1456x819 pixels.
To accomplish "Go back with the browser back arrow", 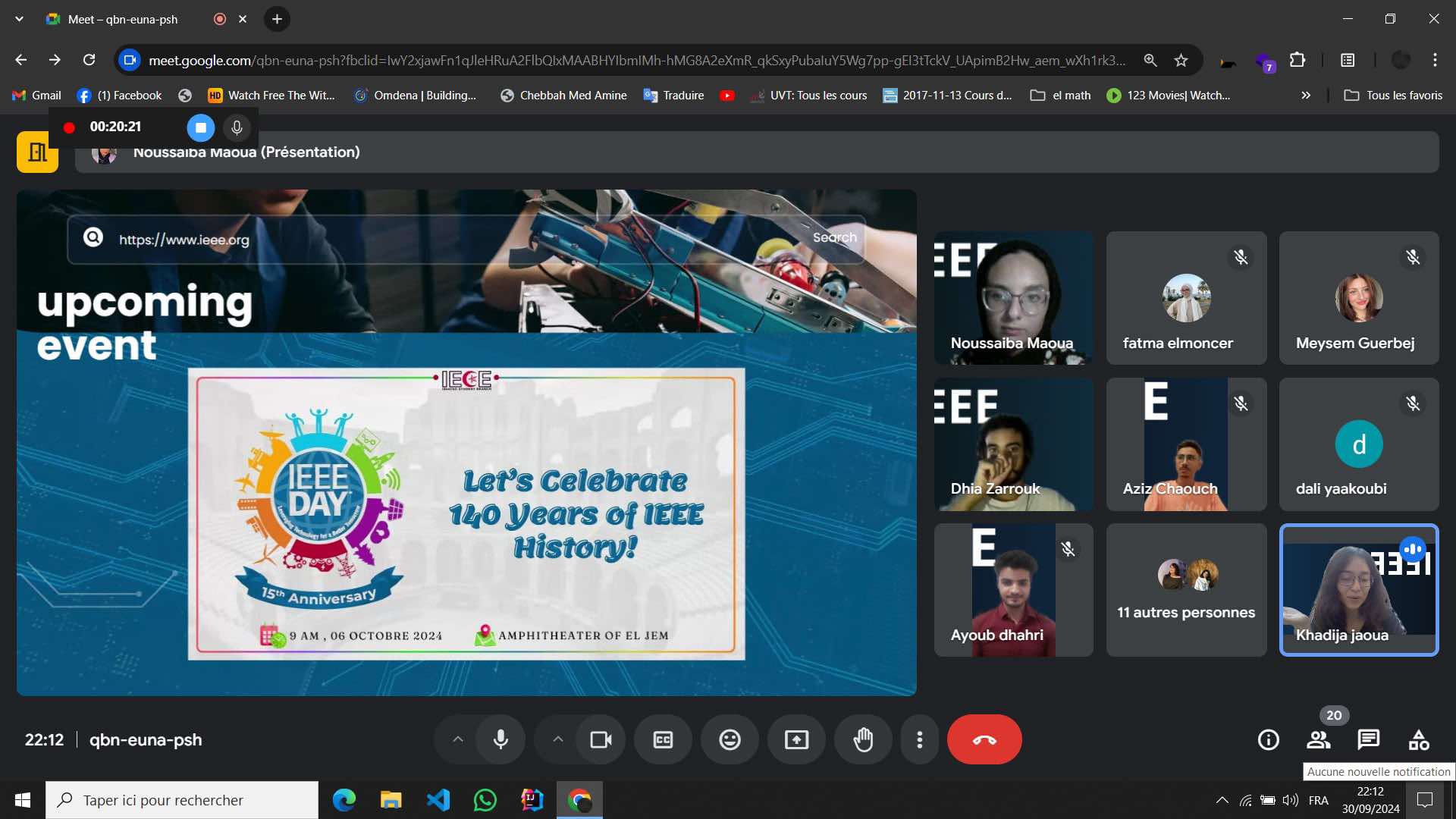I will click(x=21, y=60).
